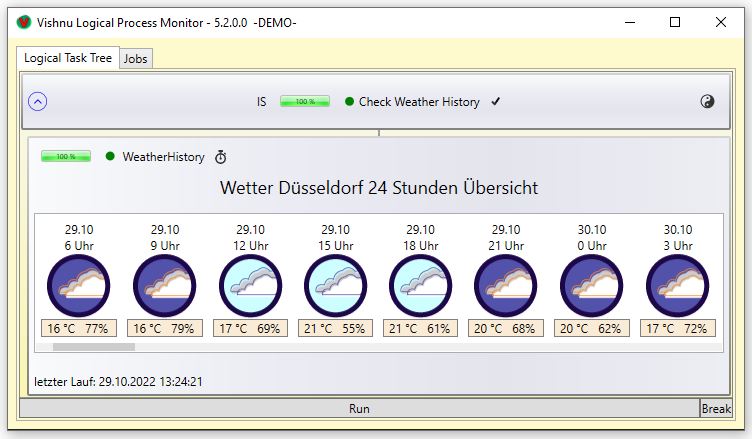Select the 12 Uhr cloudy weather icon

coord(250,287)
